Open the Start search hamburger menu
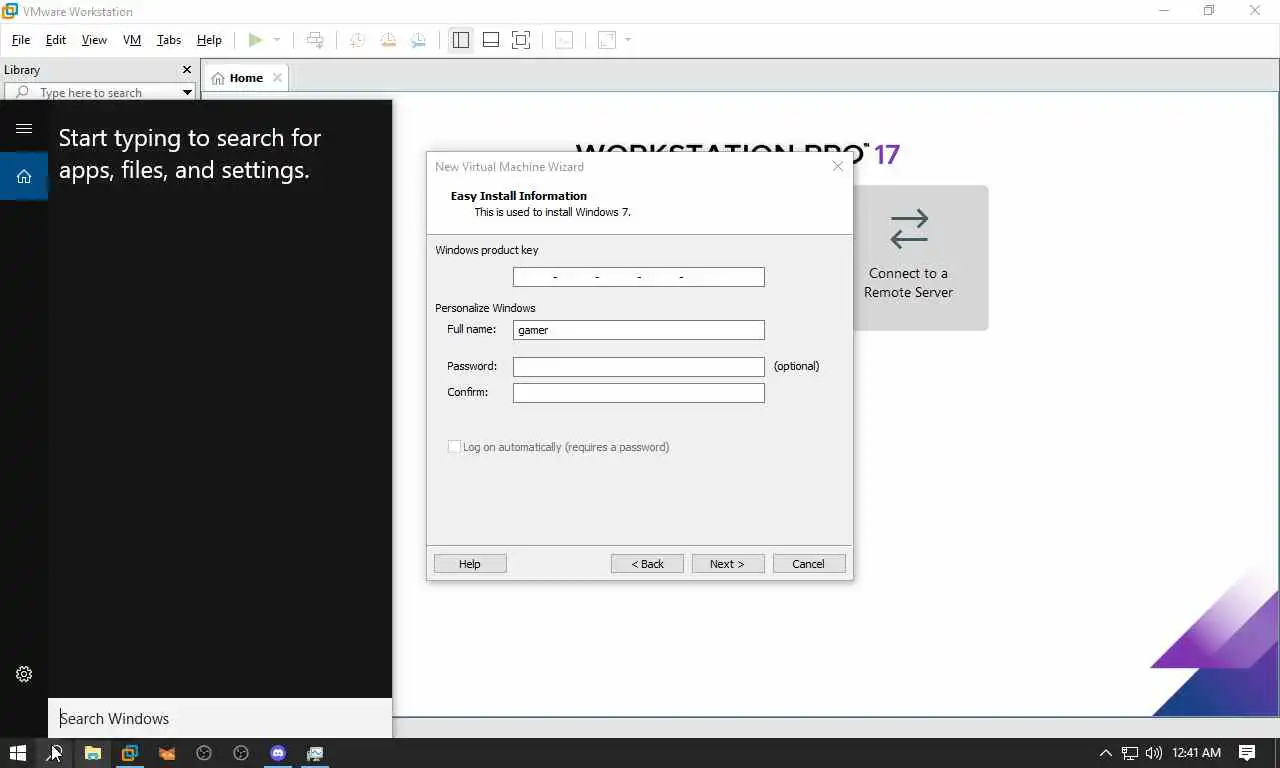Screen dimensions: 1280x768 [24, 128]
